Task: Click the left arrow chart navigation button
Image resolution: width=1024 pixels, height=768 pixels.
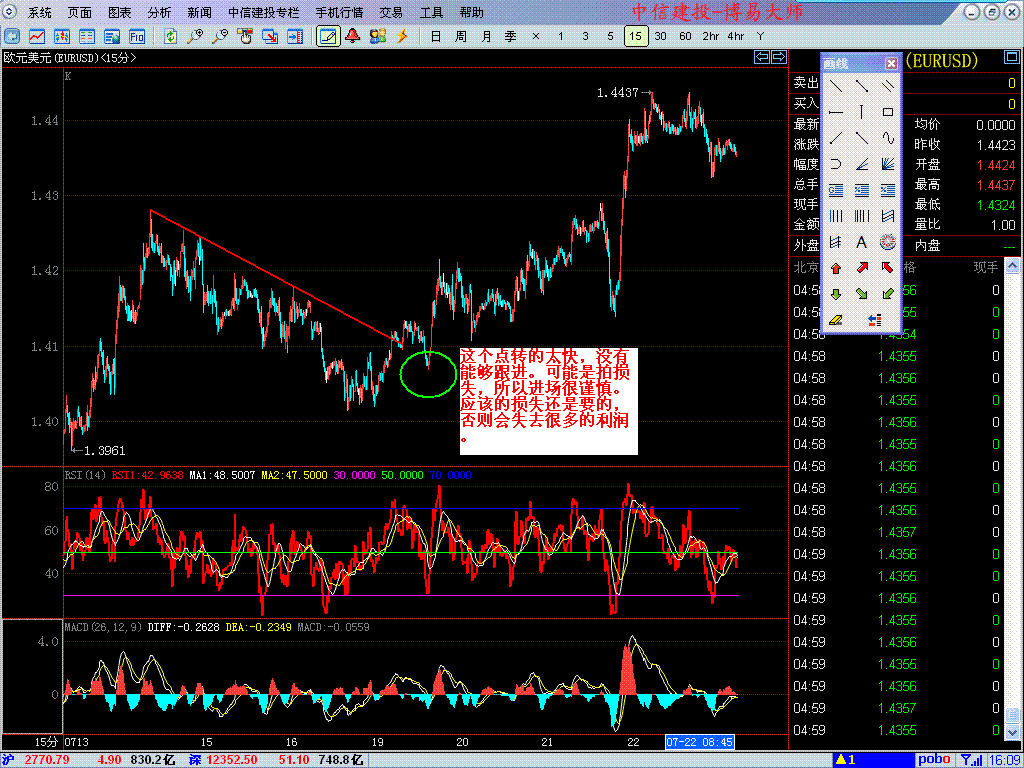Action: tap(761, 57)
